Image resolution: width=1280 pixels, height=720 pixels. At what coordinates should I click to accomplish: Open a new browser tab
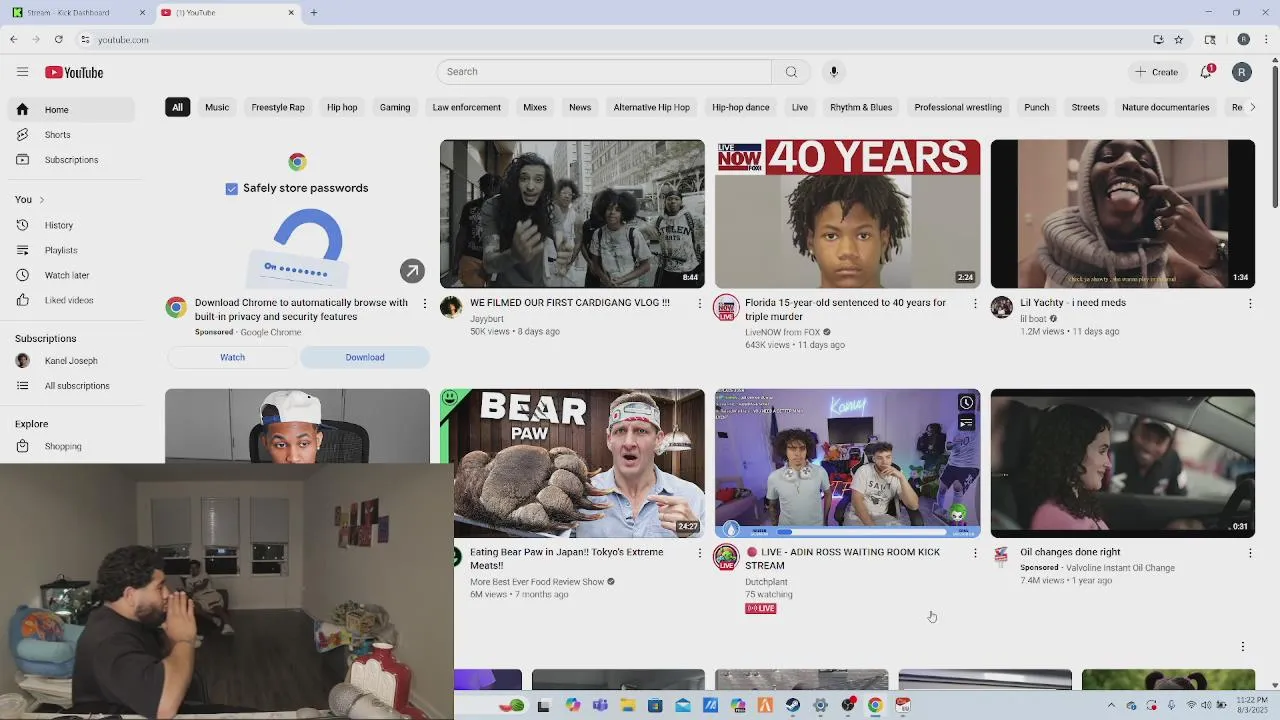[x=313, y=13]
